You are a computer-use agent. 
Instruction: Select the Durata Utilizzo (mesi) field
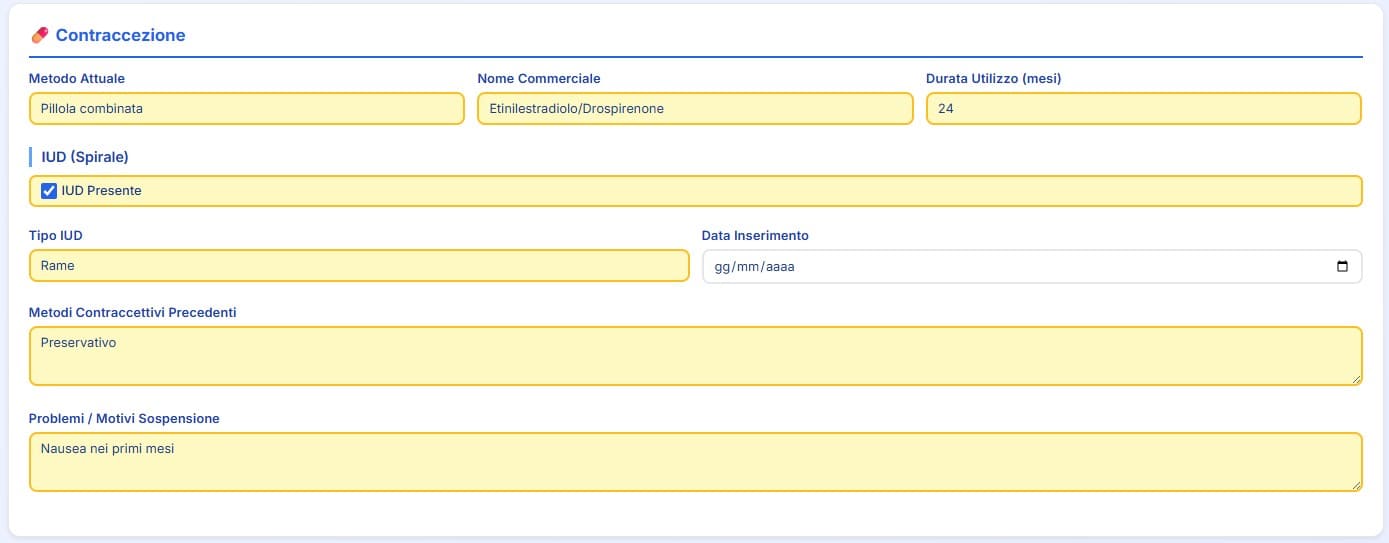coord(1143,109)
